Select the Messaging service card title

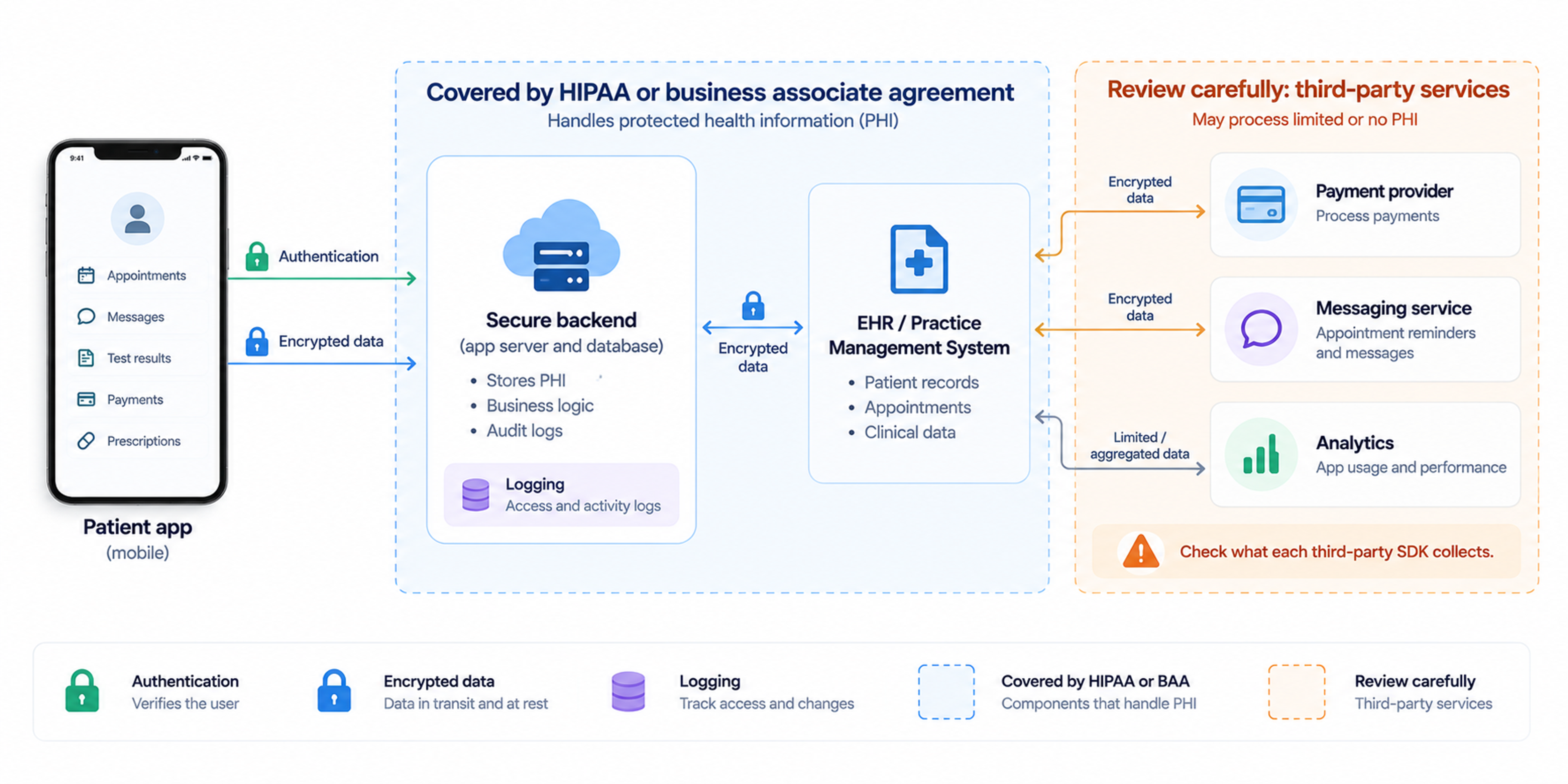click(1393, 308)
